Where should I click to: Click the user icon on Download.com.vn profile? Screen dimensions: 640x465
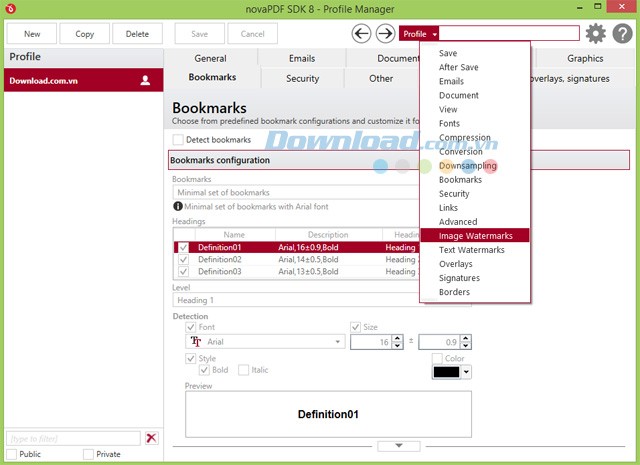tap(145, 80)
